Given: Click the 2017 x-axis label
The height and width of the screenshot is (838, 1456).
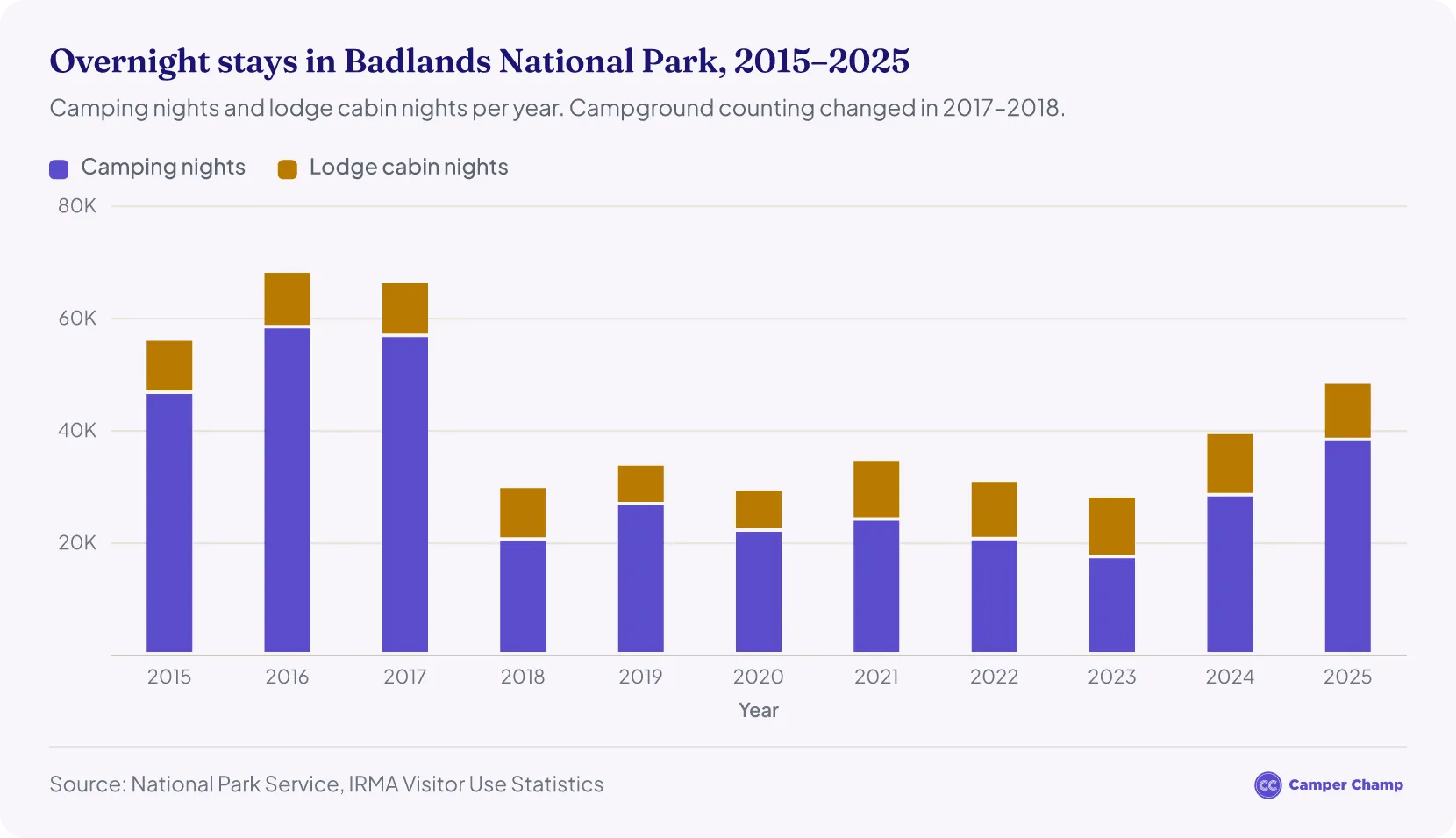Looking at the screenshot, I should click(x=405, y=677).
